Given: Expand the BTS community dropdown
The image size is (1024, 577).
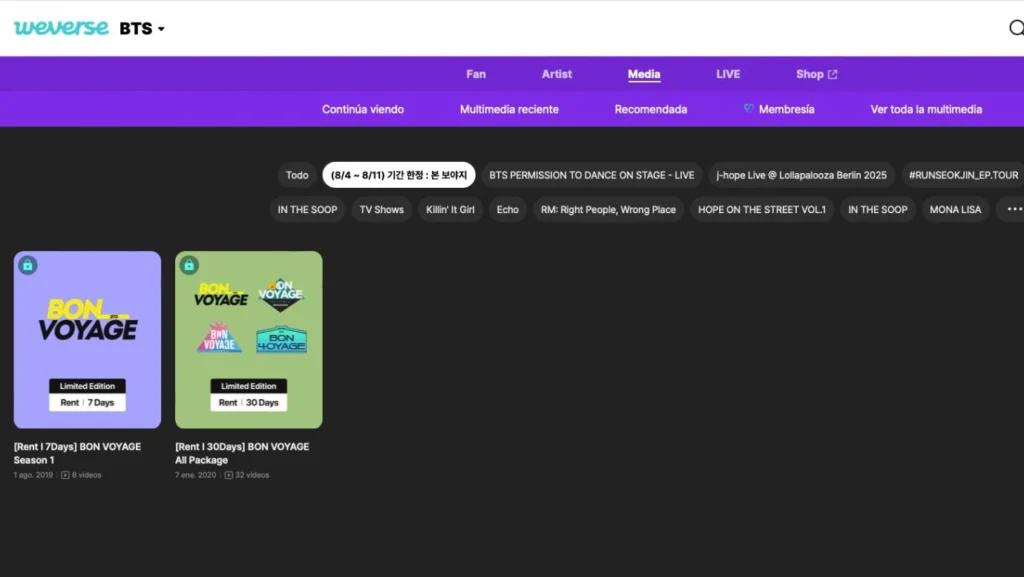Looking at the screenshot, I should point(142,29).
